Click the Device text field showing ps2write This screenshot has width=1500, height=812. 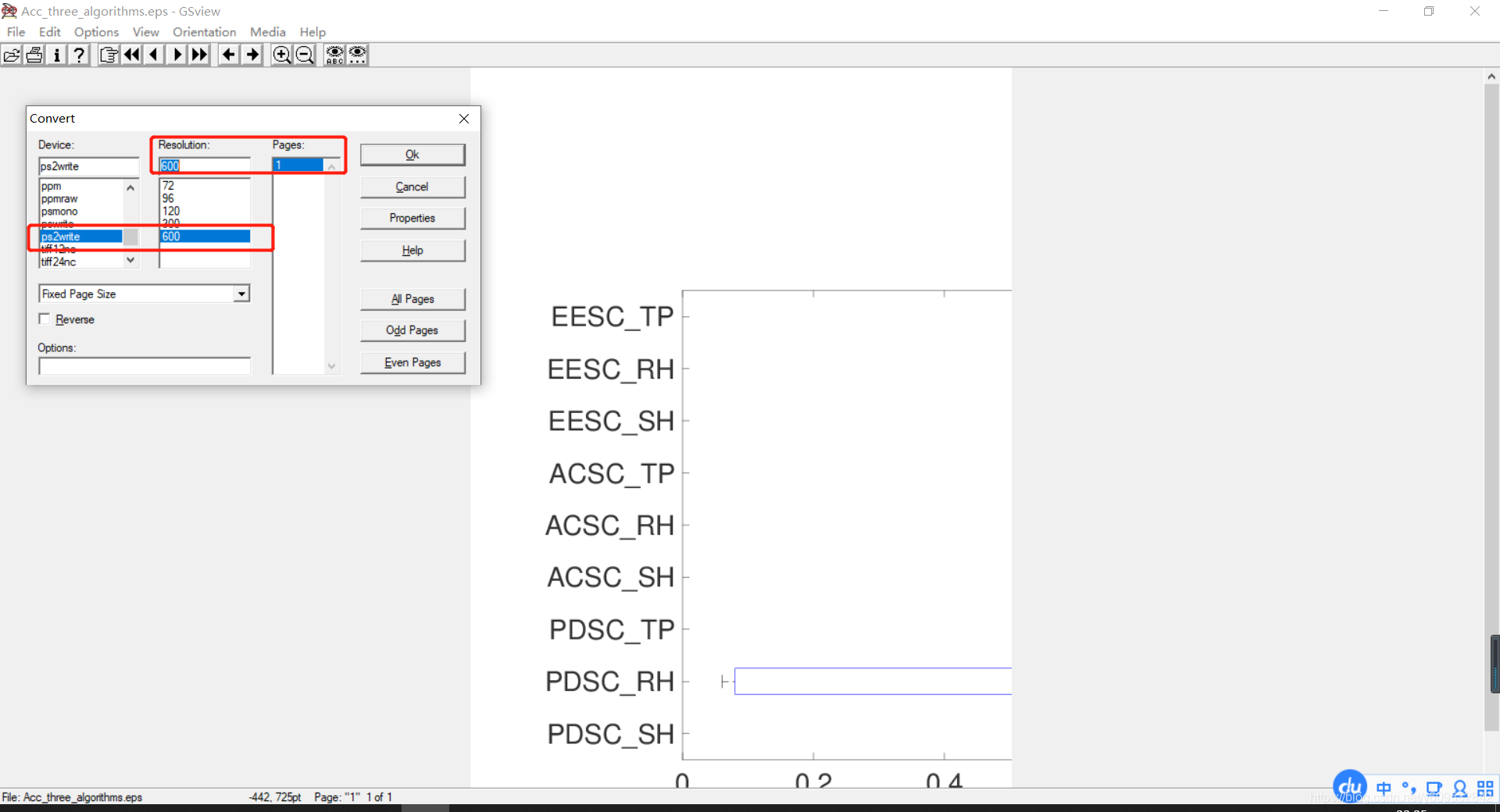click(x=88, y=166)
